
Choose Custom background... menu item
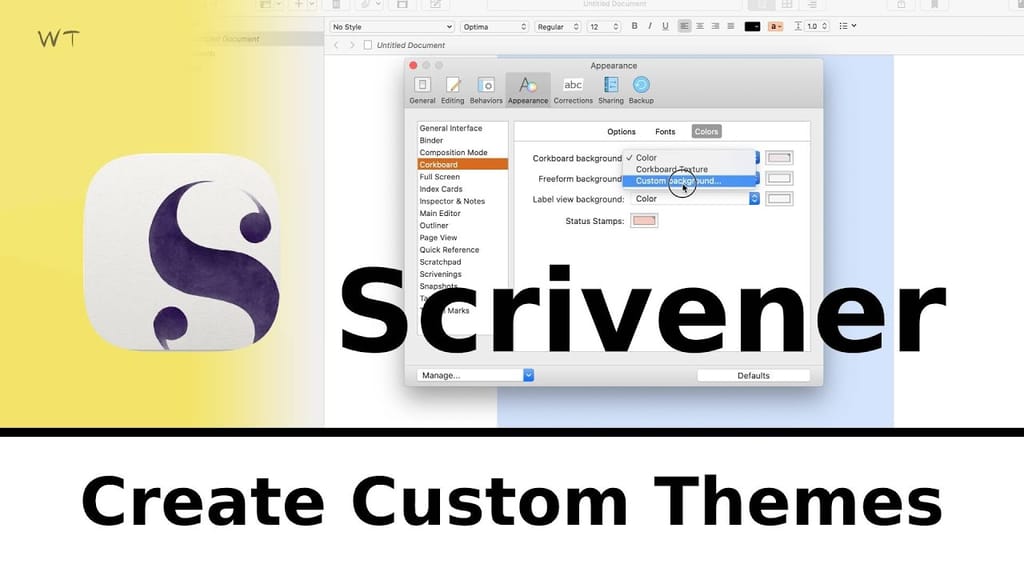click(690, 181)
